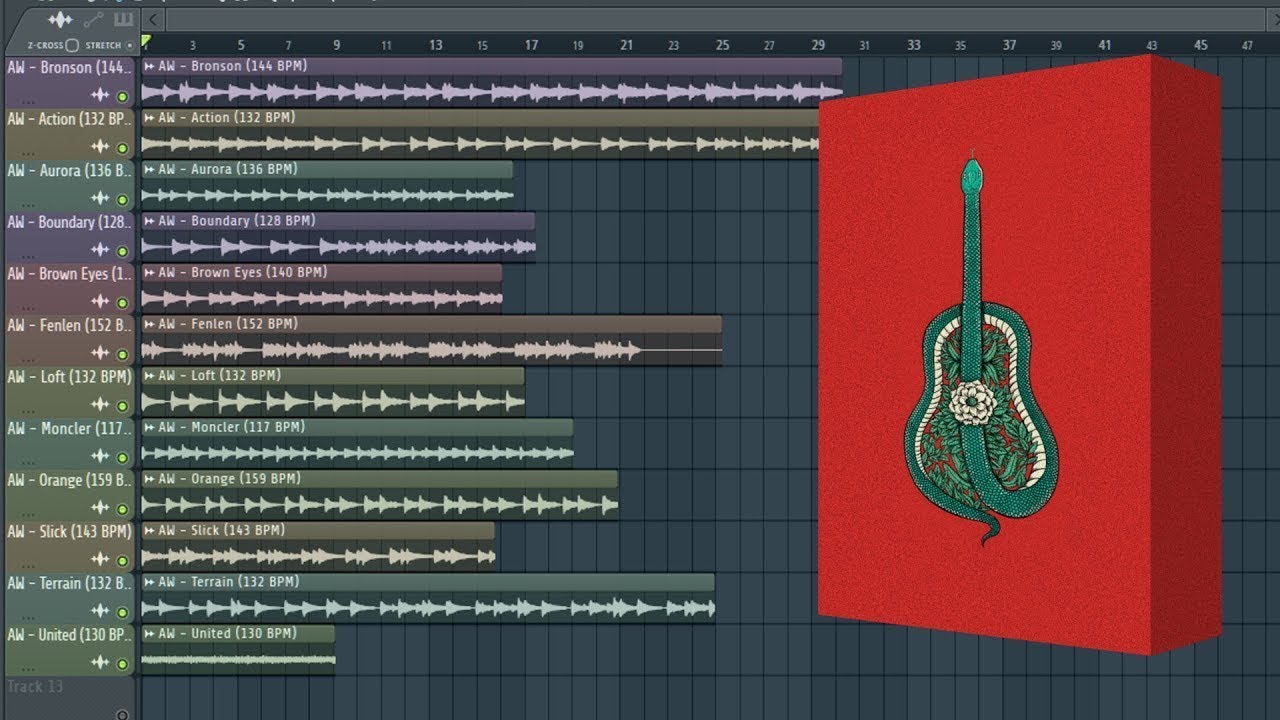Select the 'Track 13' empty track label
The width and height of the screenshot is (1280, 720).
click(35, 686)
